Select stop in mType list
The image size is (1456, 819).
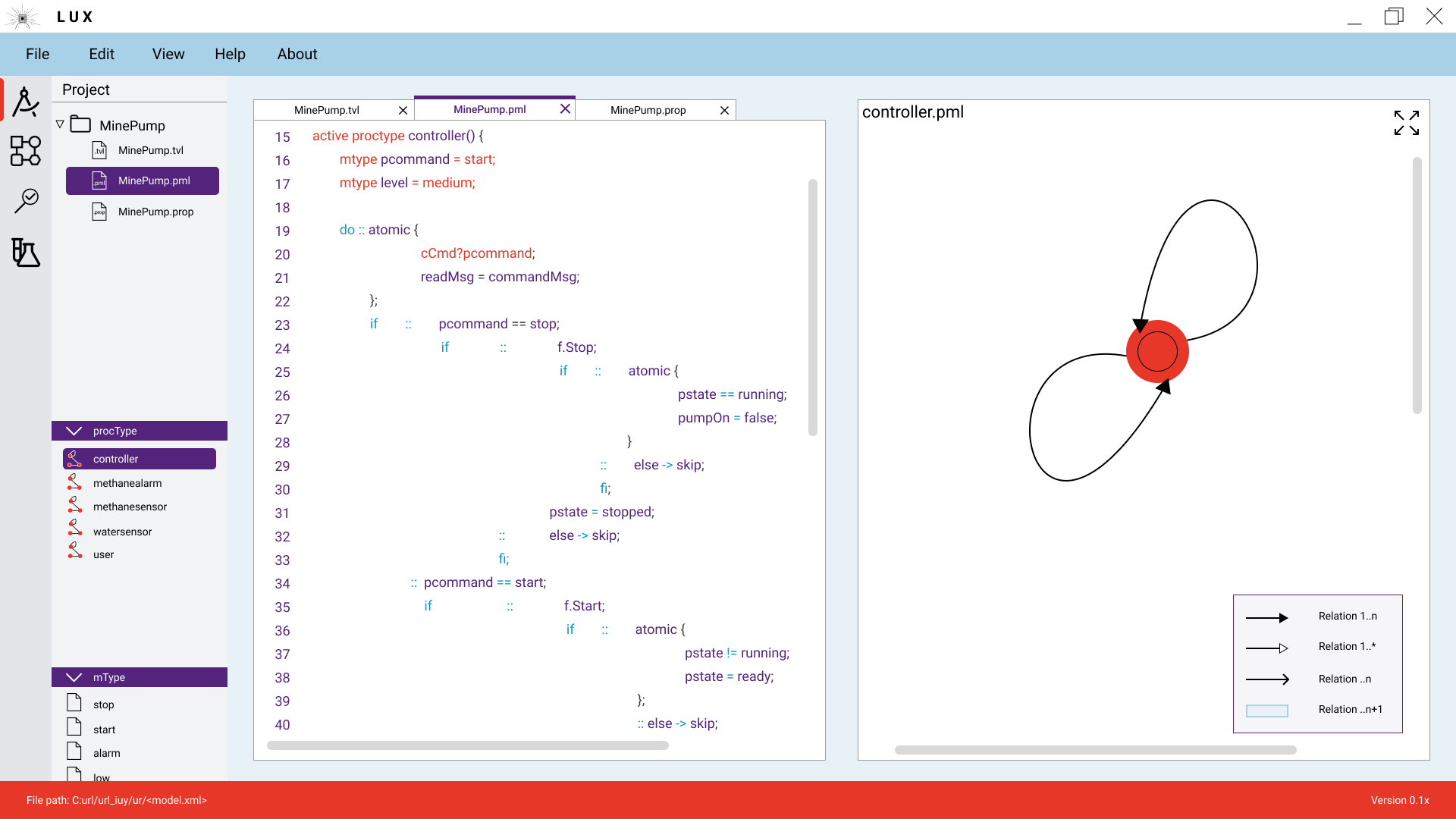tap(103, 704)
